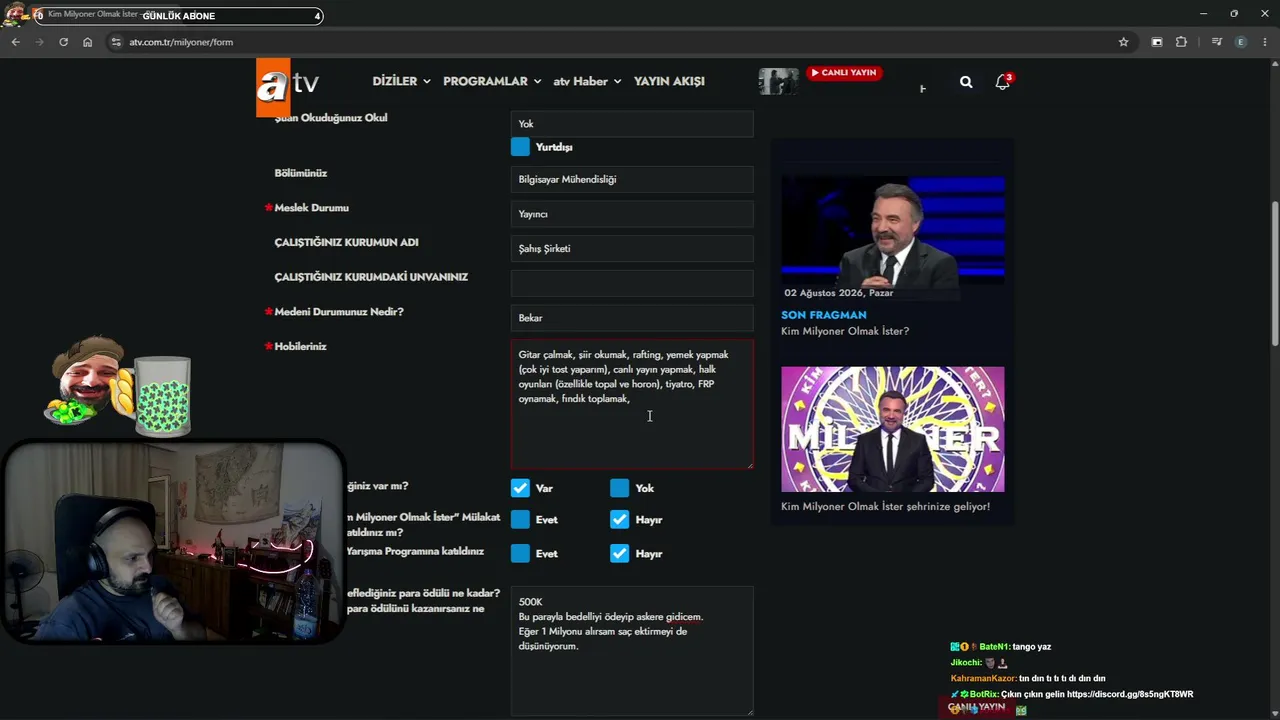Viewport: 1280px width, 720px height.
Task: Tick the Yurtdışı checkbox
Action: pyautogui.click(x=520, y=147)
